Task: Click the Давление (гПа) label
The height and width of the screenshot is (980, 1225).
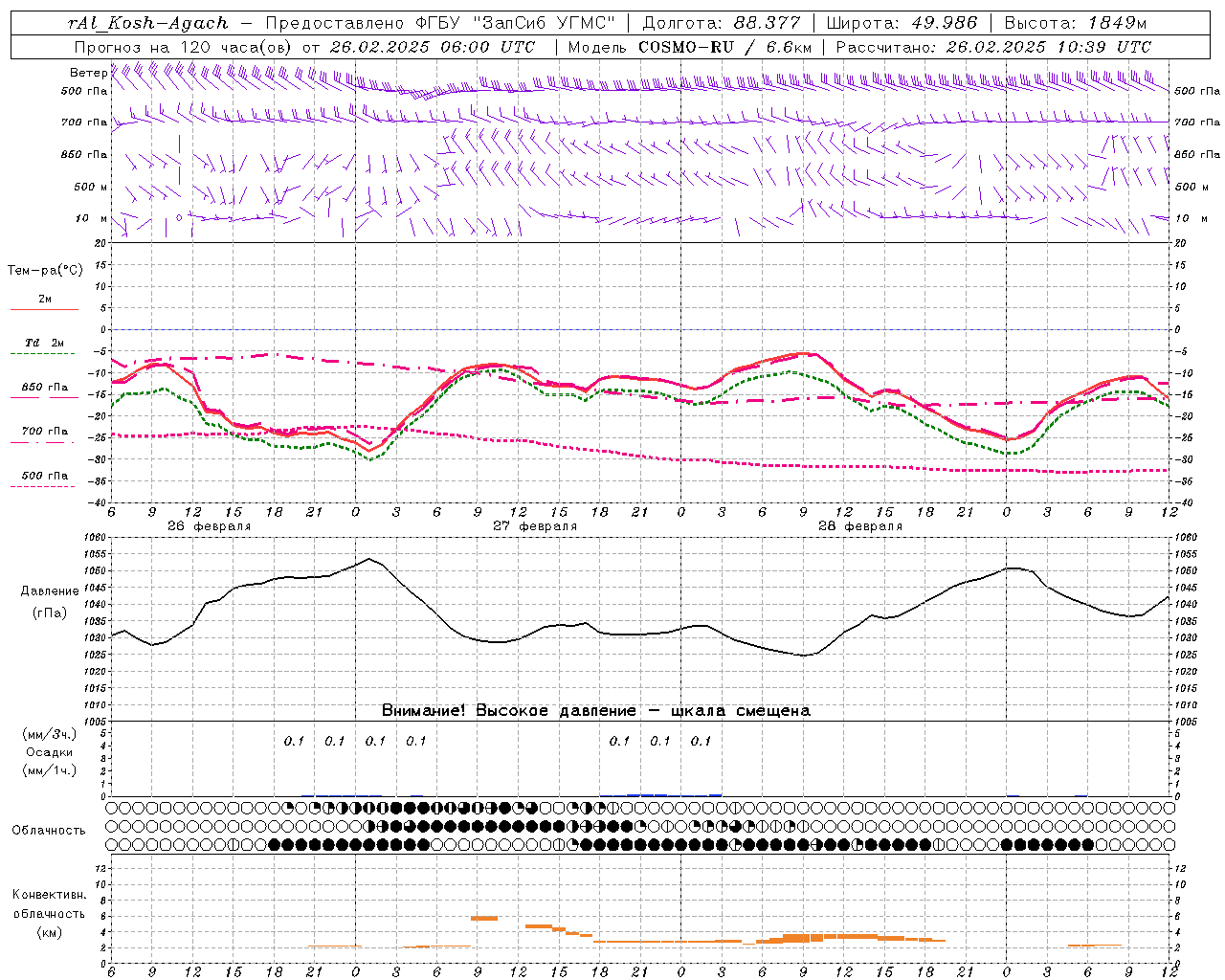Action: click(x=50, y=602)
